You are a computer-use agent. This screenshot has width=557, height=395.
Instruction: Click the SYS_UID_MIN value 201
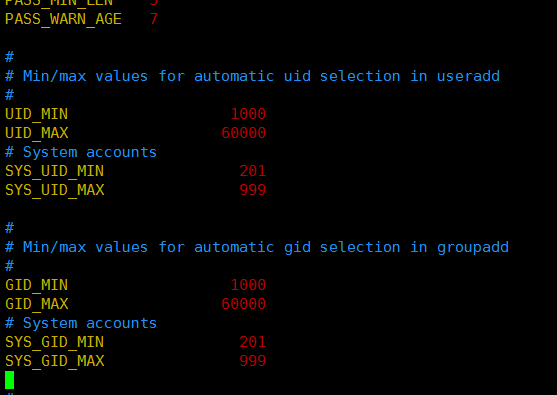point(253,171)
